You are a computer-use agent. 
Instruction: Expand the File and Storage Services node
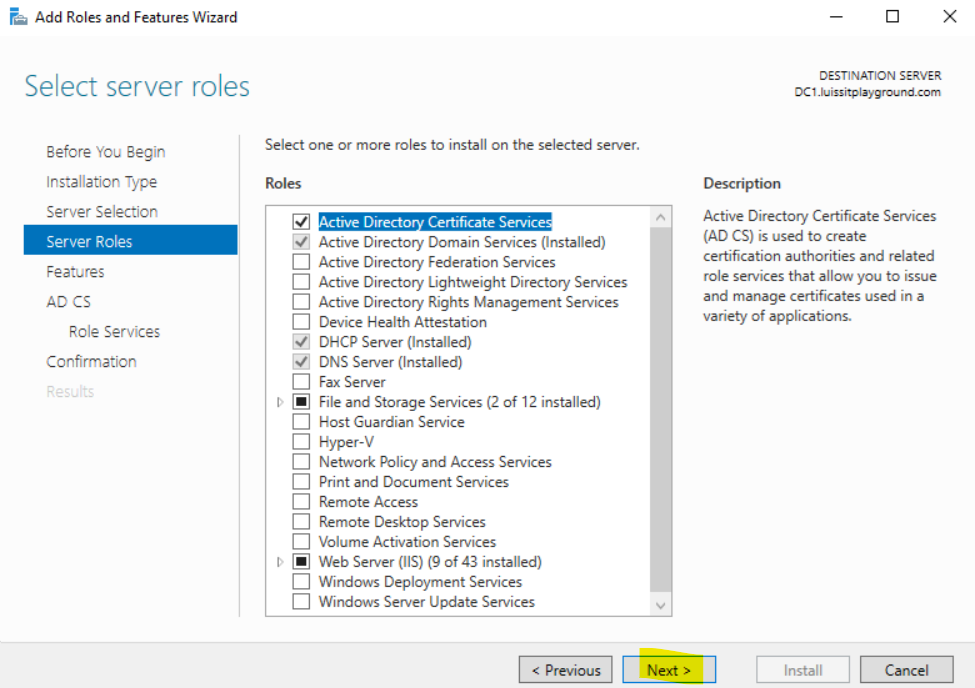tap(280, 402)
